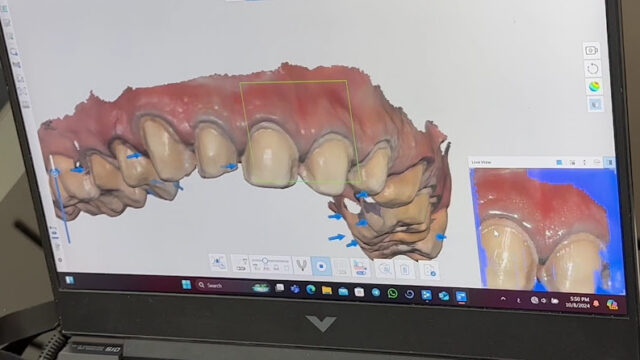
Task: Click the widgets icon at taskbar far left
Action: [x=70, y=280]
